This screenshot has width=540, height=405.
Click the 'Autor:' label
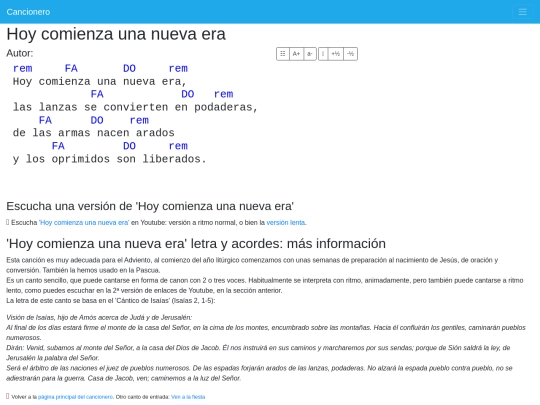coord(20,53)
